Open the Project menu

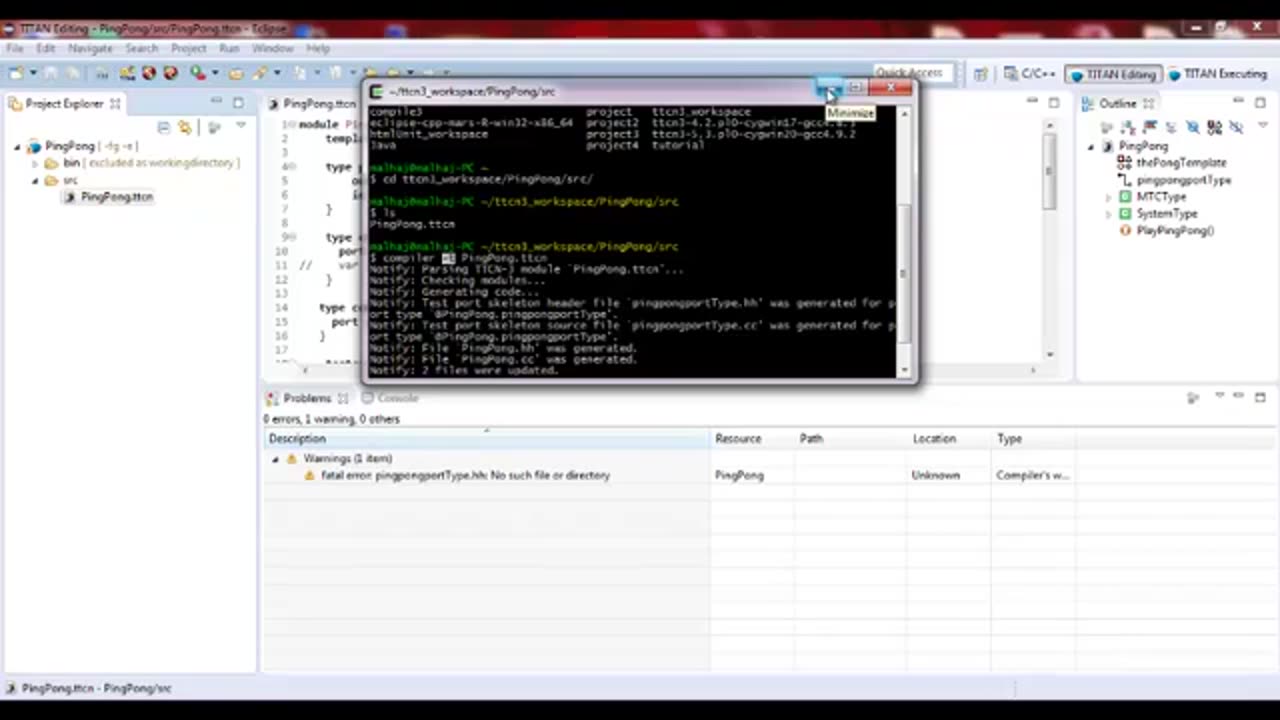click(x=188, y=48)
